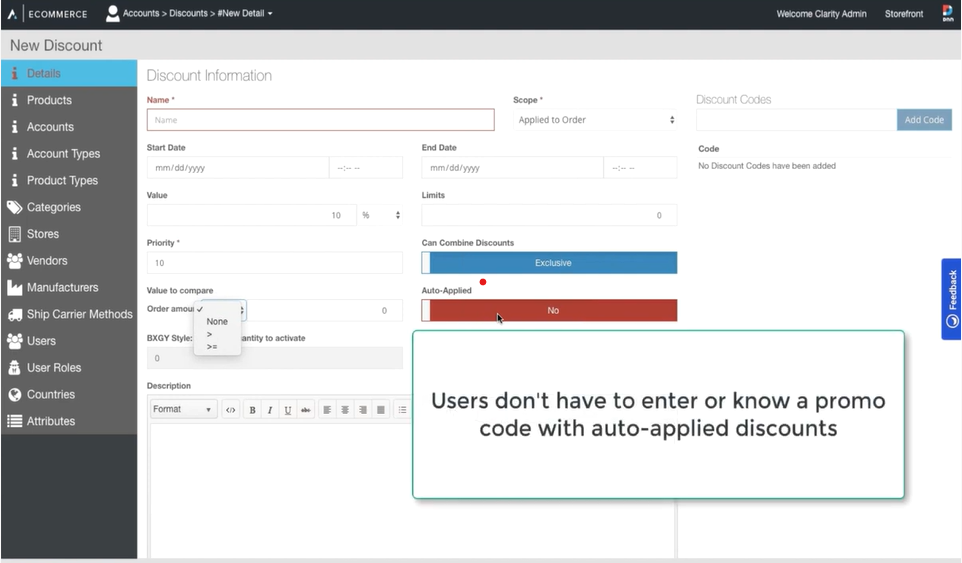Open Account Types in the sidebar
962x563 pixels.
point(69,153)
